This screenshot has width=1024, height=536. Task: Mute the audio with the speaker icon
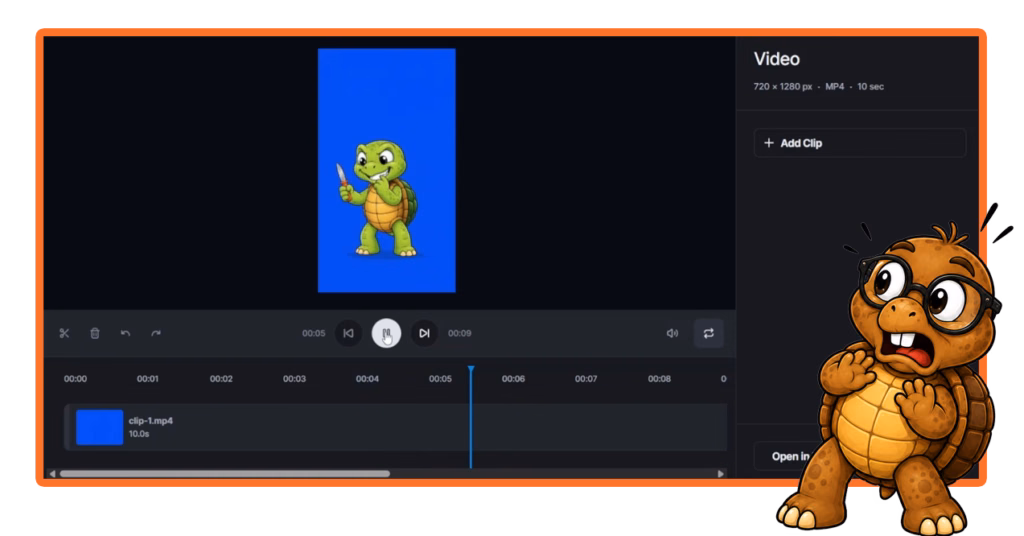(672, 334)
